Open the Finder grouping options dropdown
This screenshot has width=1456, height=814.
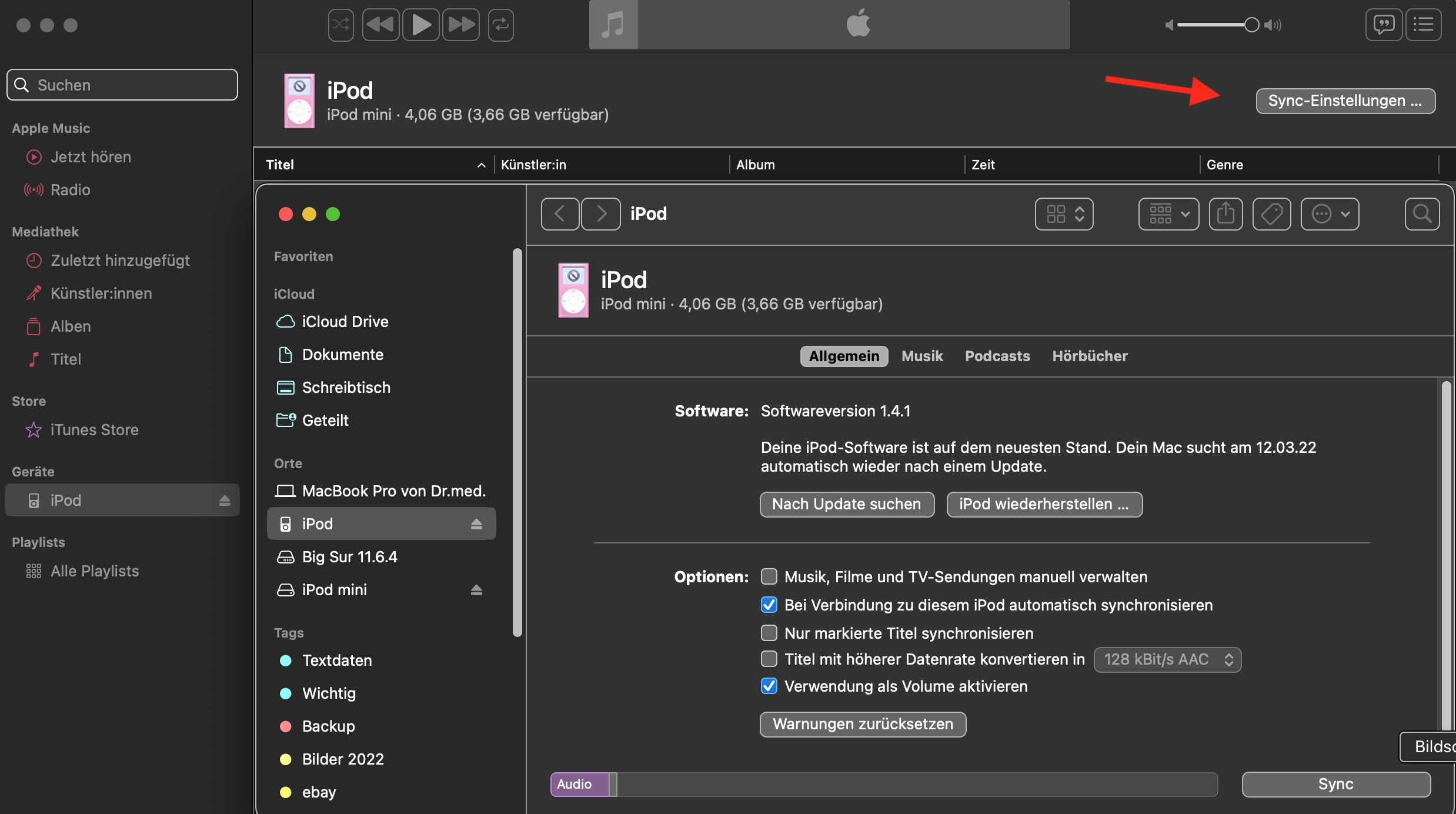tap(1168, 213)
